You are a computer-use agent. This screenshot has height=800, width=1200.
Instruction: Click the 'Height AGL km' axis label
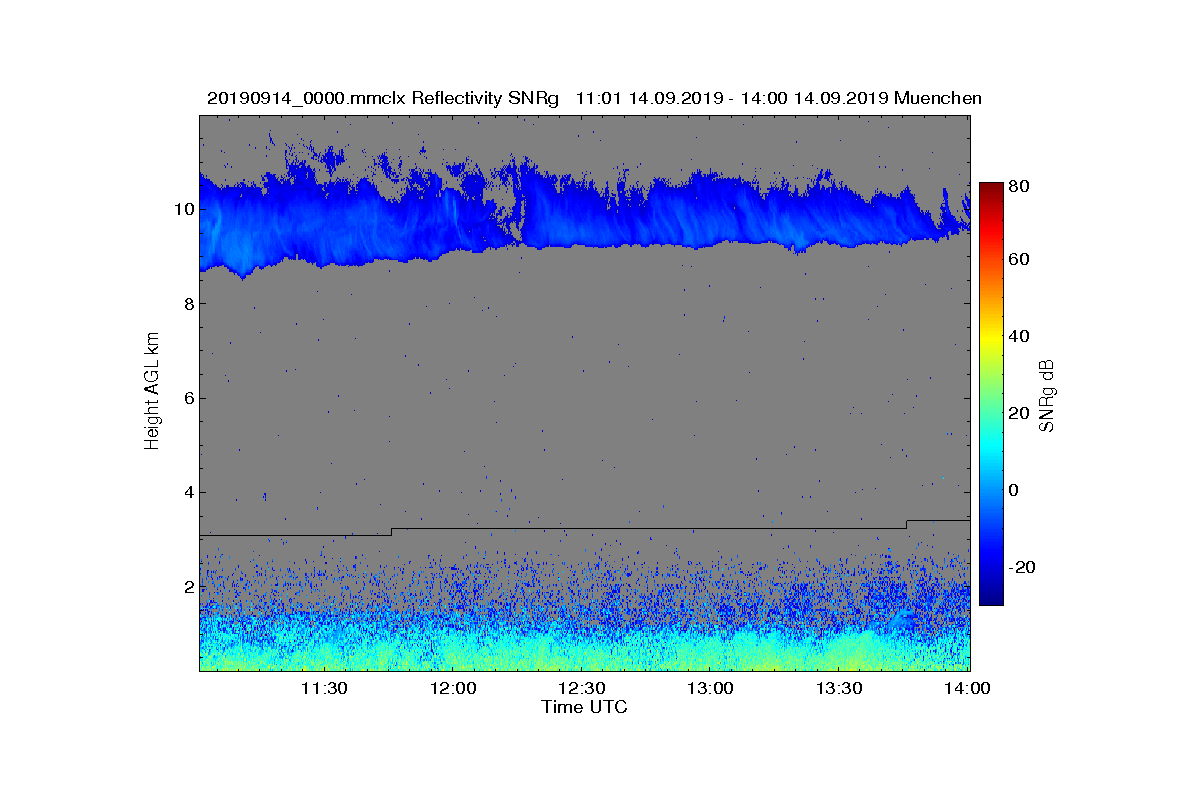pos(152,392)
